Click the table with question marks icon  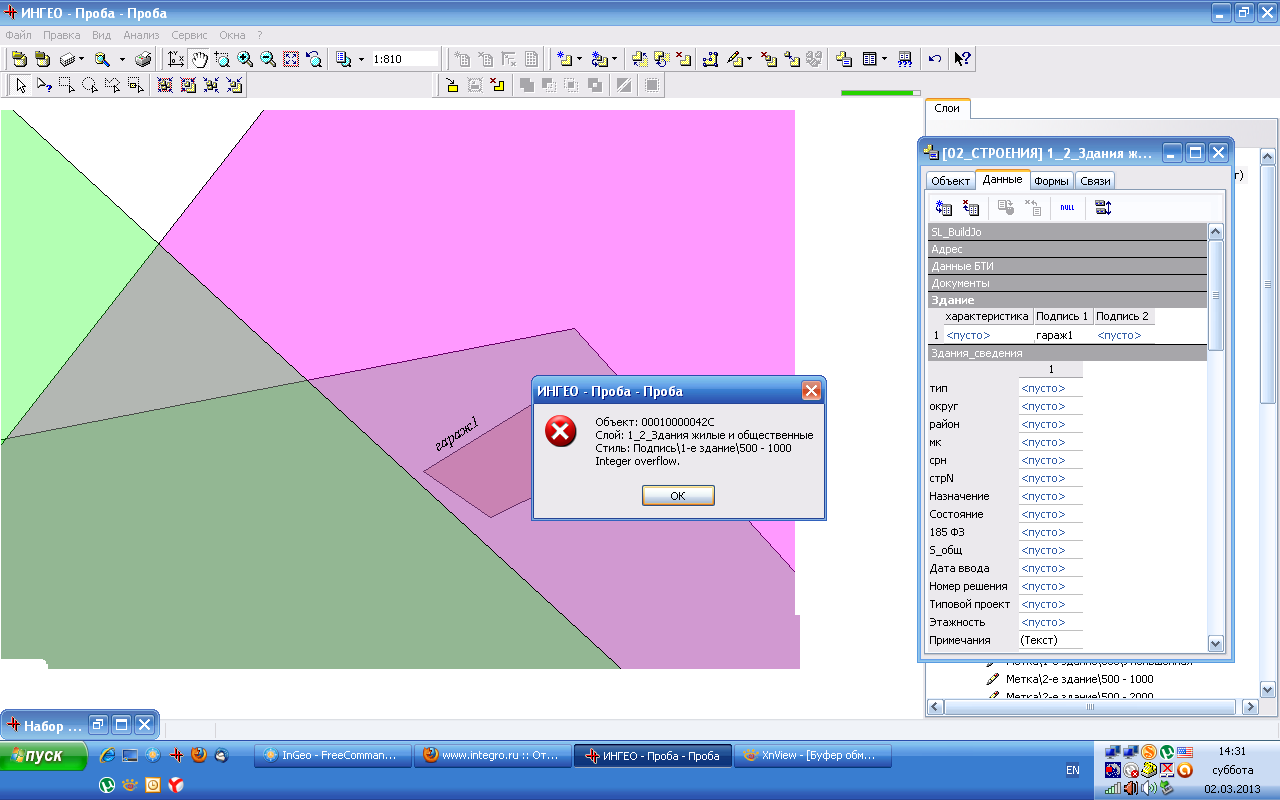click(904, 59)
